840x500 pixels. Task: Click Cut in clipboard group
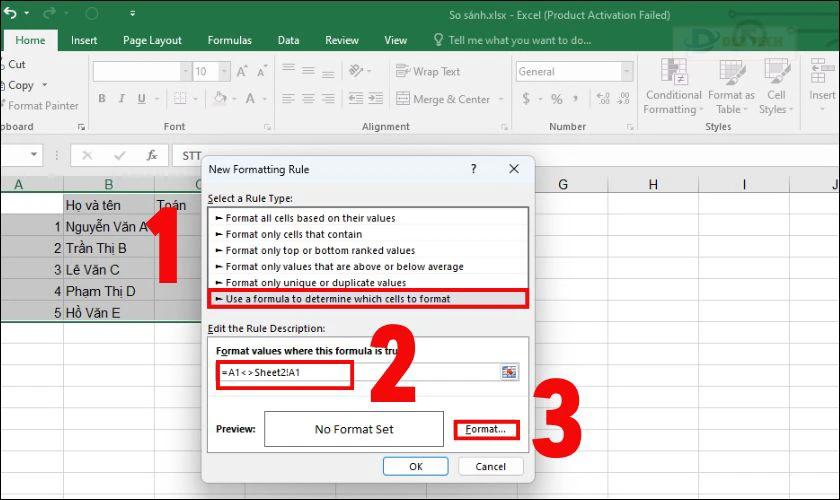(13, 64)
